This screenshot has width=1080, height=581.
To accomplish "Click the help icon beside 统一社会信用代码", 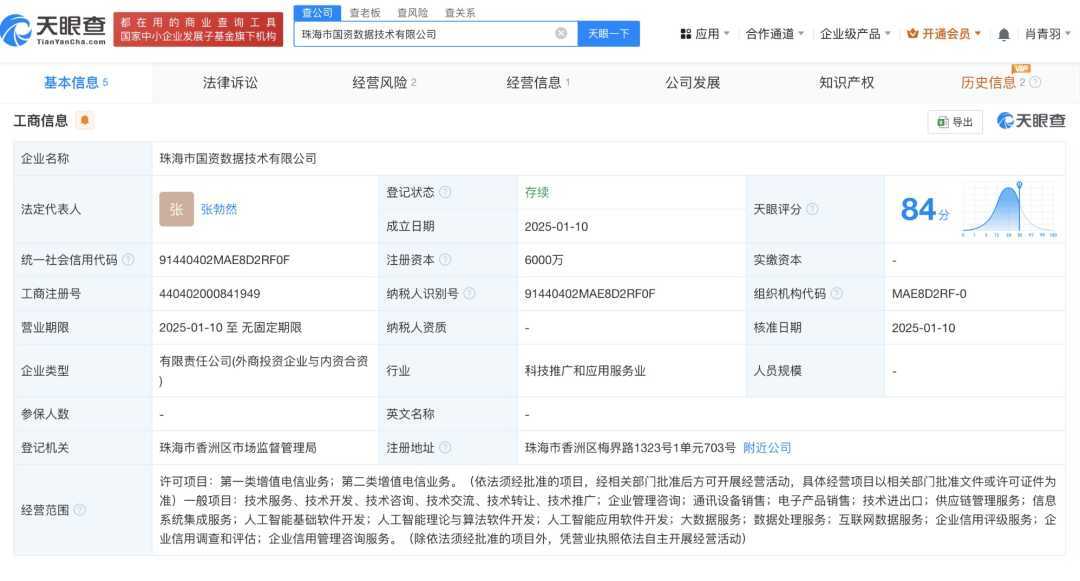I will point(128,260).
